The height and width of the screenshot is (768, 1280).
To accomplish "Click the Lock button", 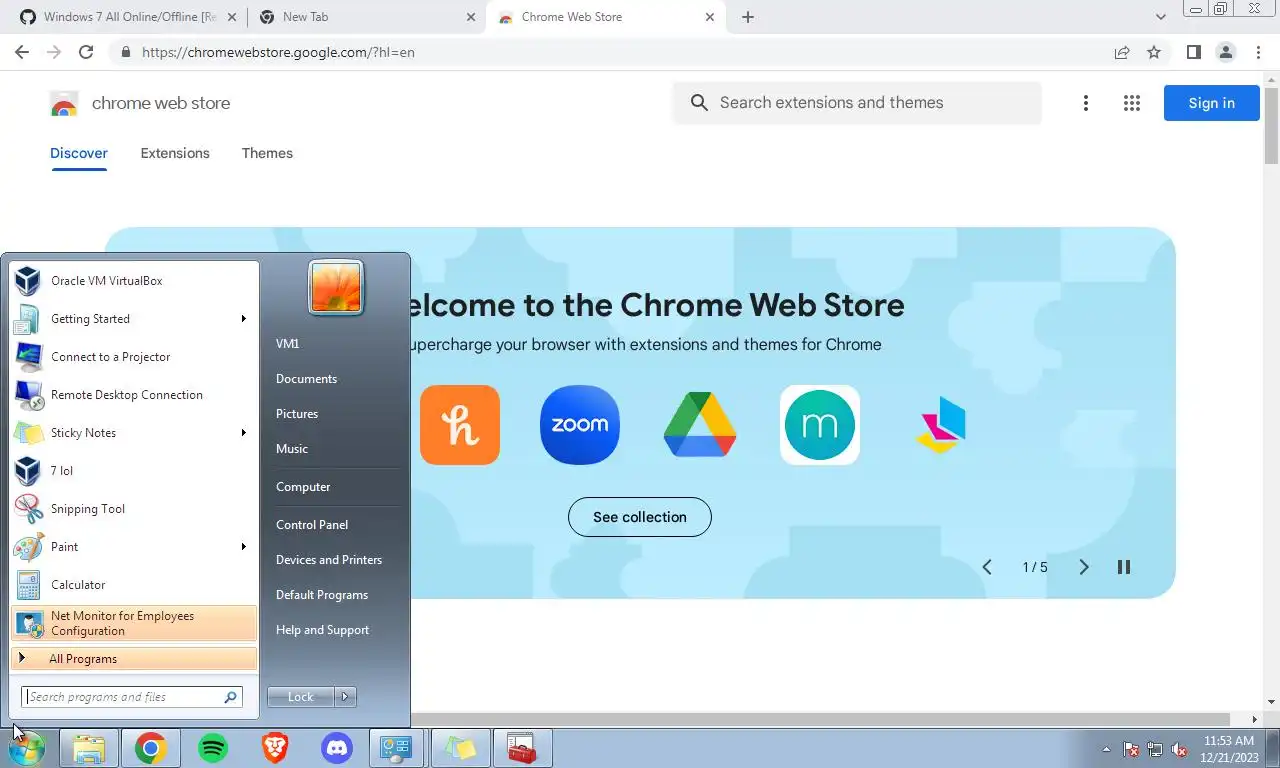I will (301, 697).
